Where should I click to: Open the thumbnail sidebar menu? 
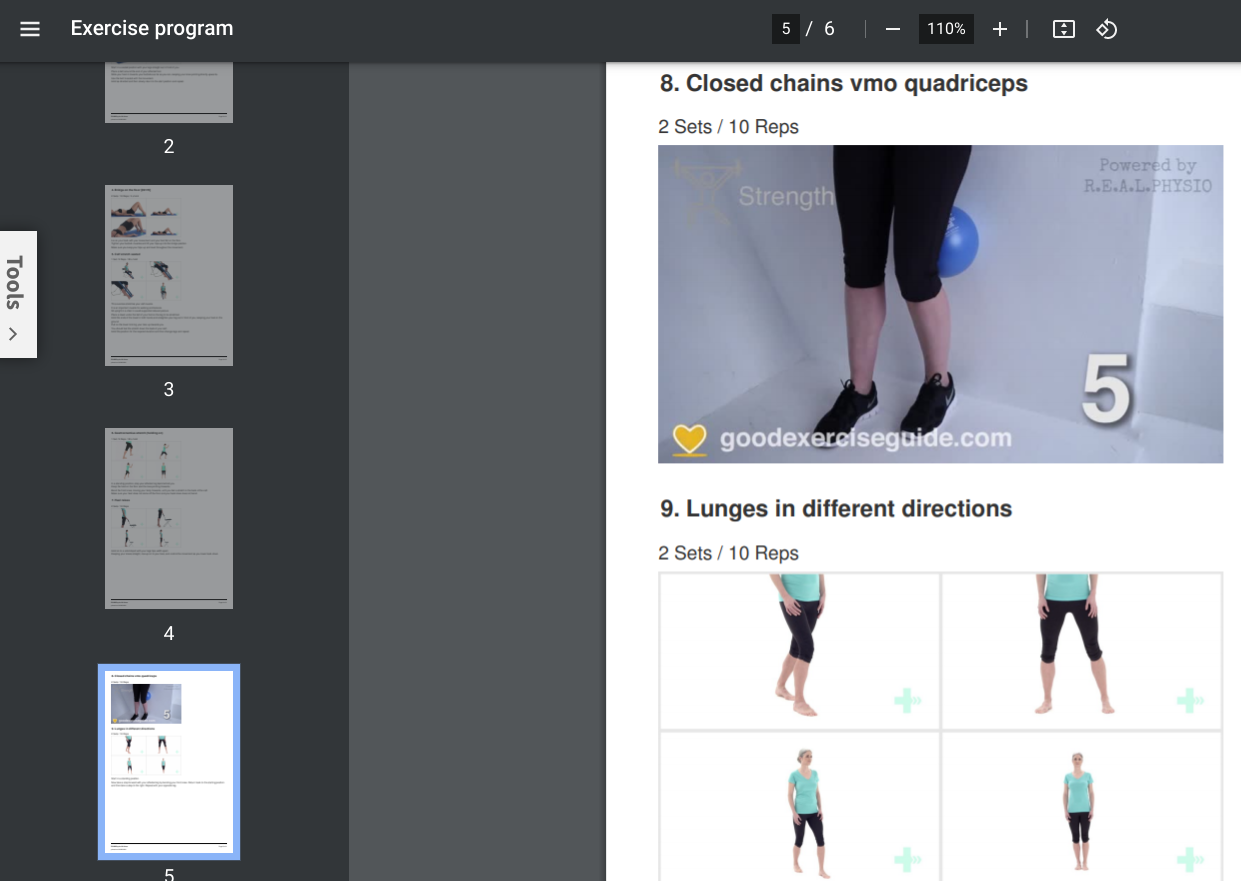point(29,28)
